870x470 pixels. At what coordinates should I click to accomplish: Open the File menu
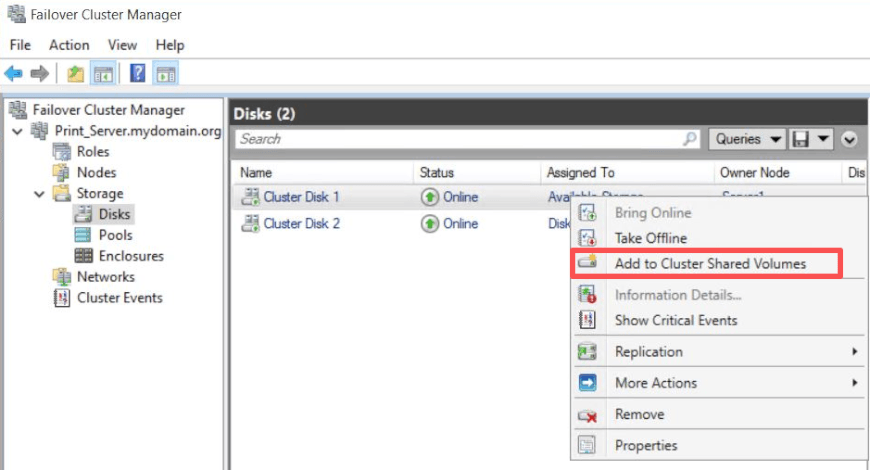pyautogui.click(x=21, y=45)
